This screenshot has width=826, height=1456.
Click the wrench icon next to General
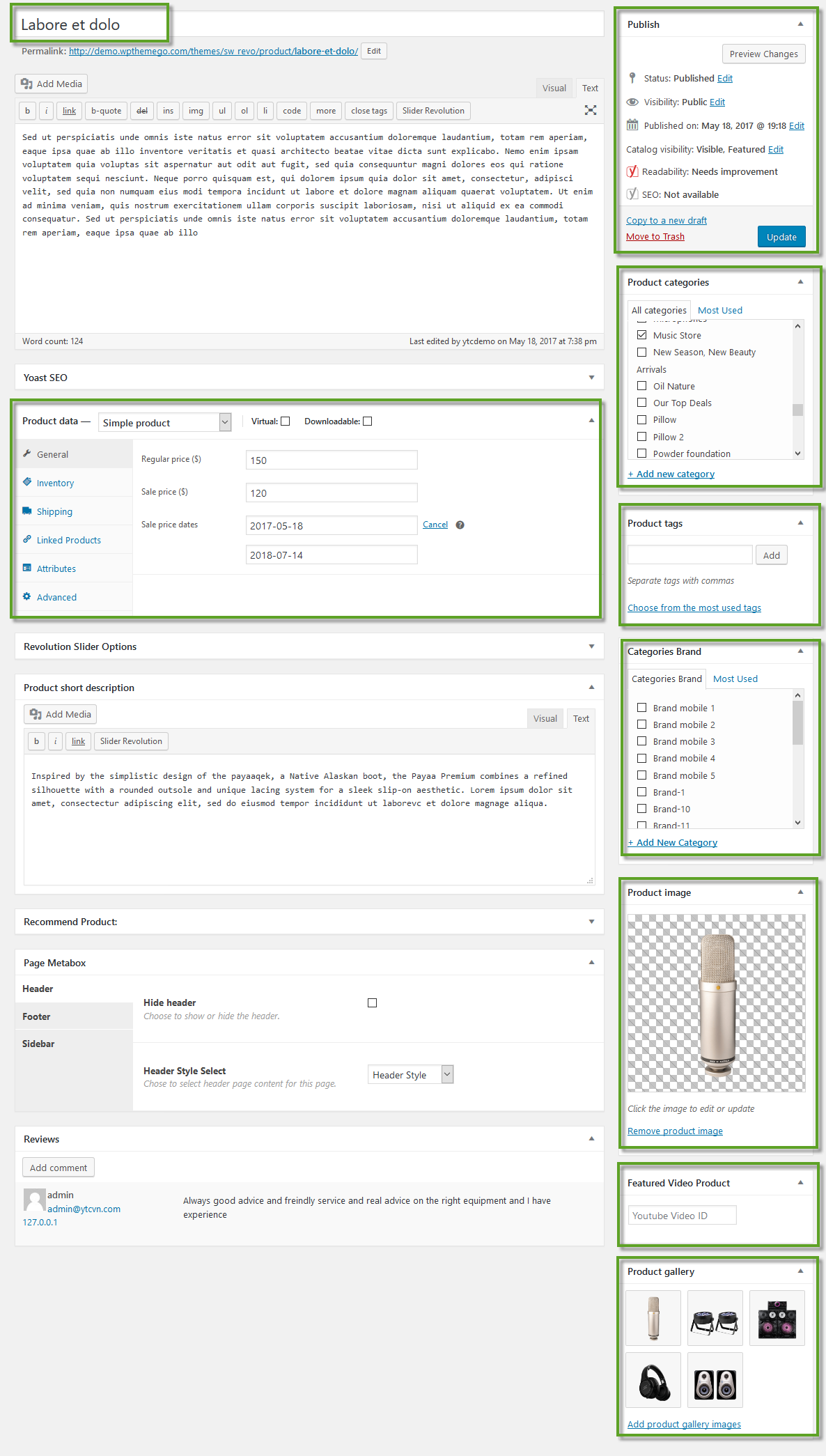27,454
